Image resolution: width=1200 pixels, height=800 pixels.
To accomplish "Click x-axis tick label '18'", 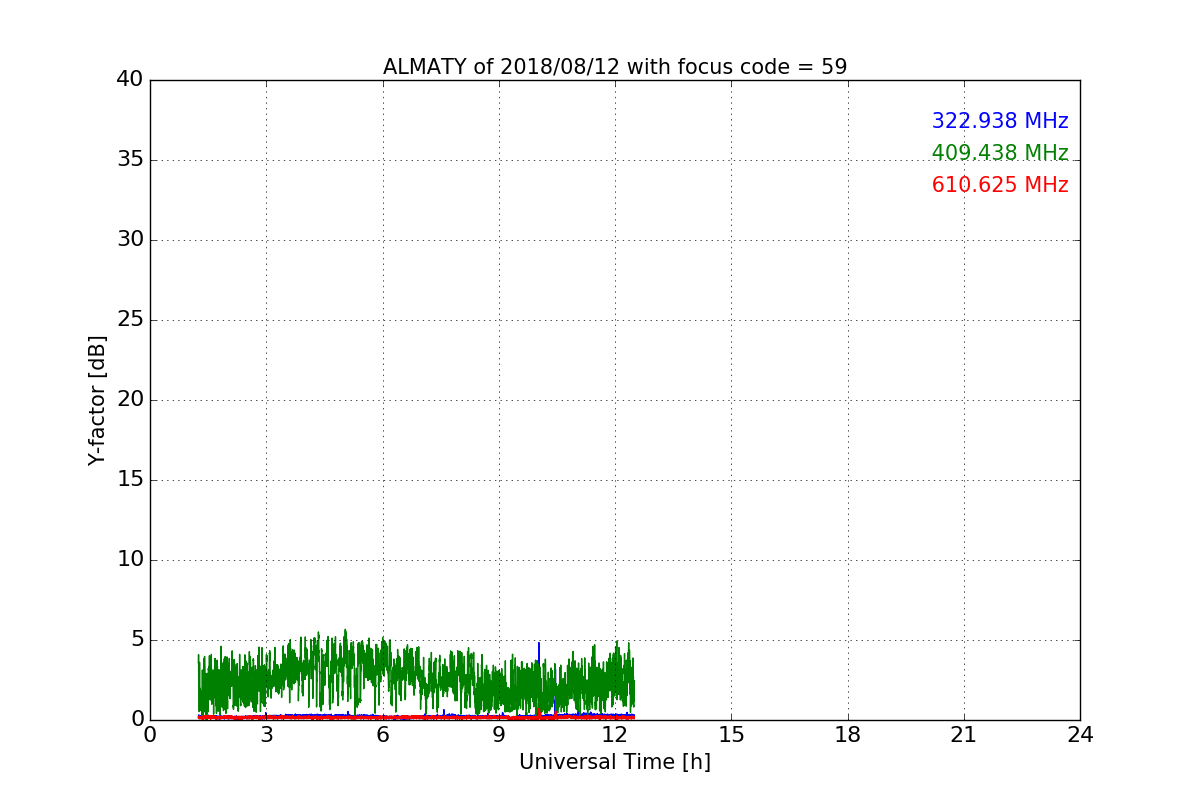I will [848, 735].
